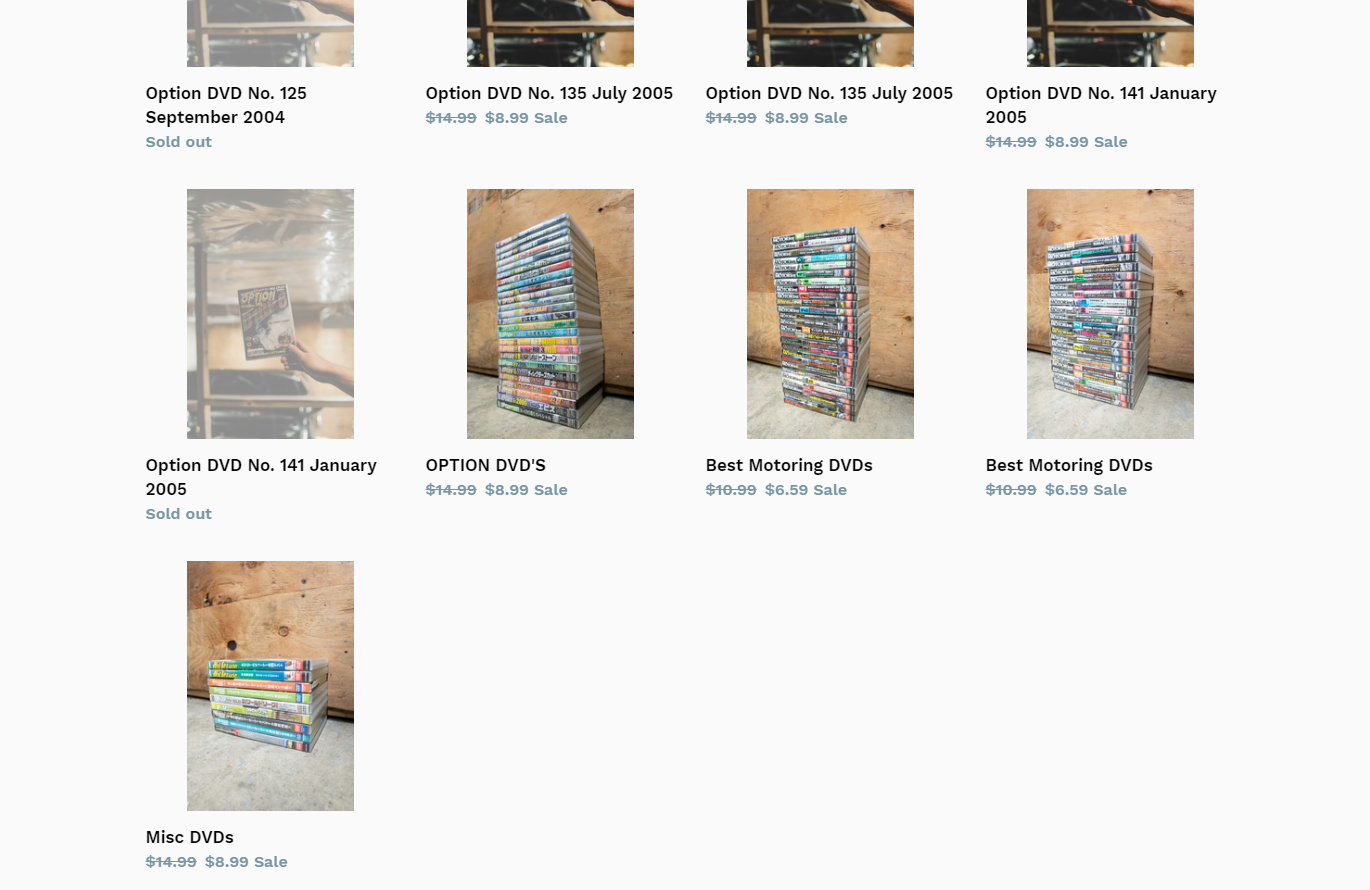Click the $8.99 Sale price under Misc DVDs
This screenshot has width=1370, height=890.
(x=246, y=862)
